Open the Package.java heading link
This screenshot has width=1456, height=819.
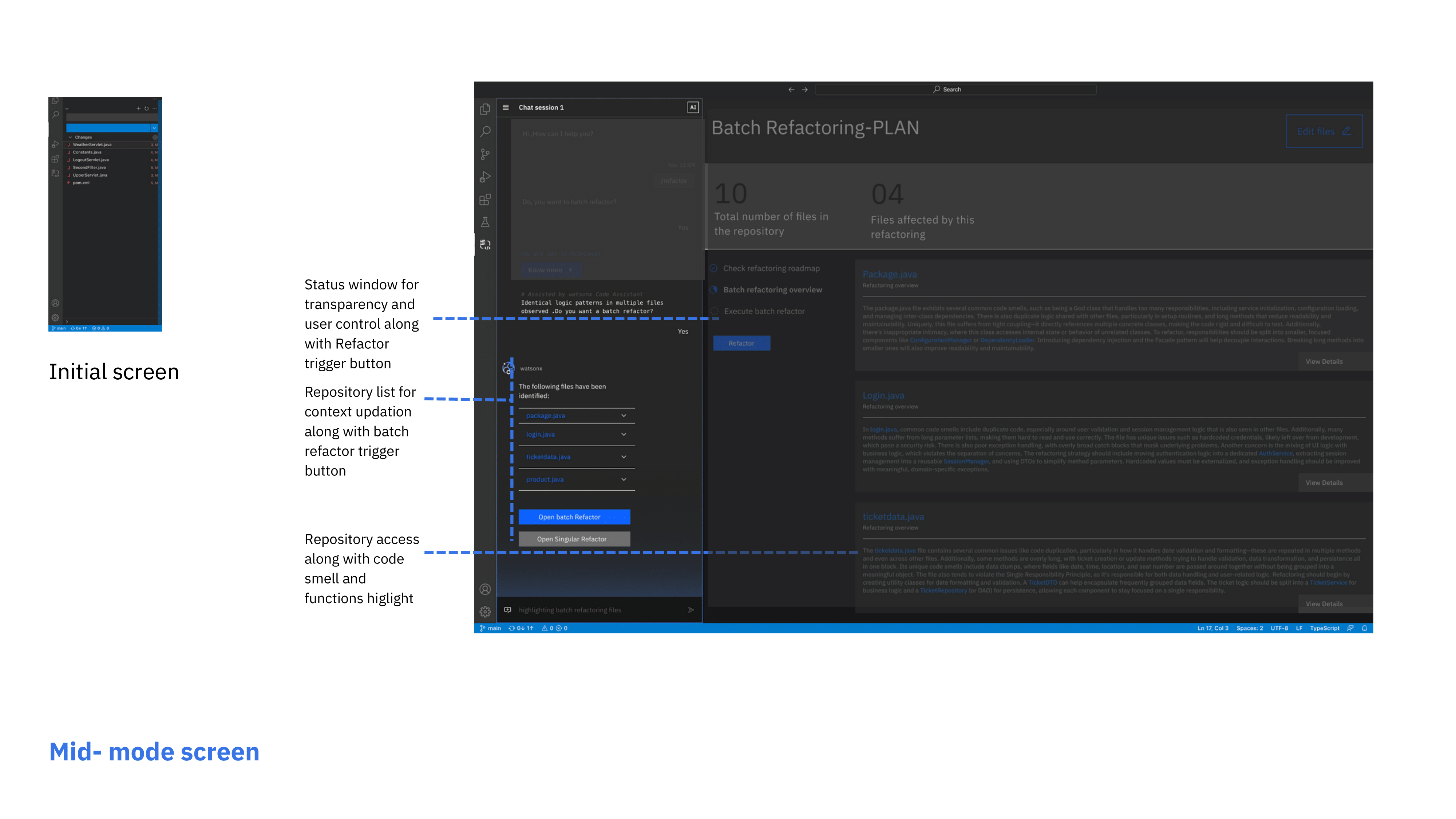click(889, 274)
